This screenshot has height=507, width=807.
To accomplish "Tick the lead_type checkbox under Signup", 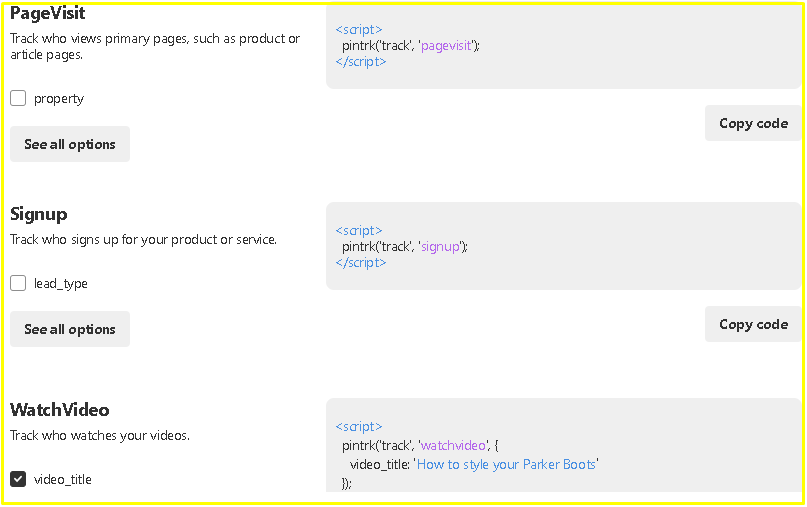I will (18, 283).
